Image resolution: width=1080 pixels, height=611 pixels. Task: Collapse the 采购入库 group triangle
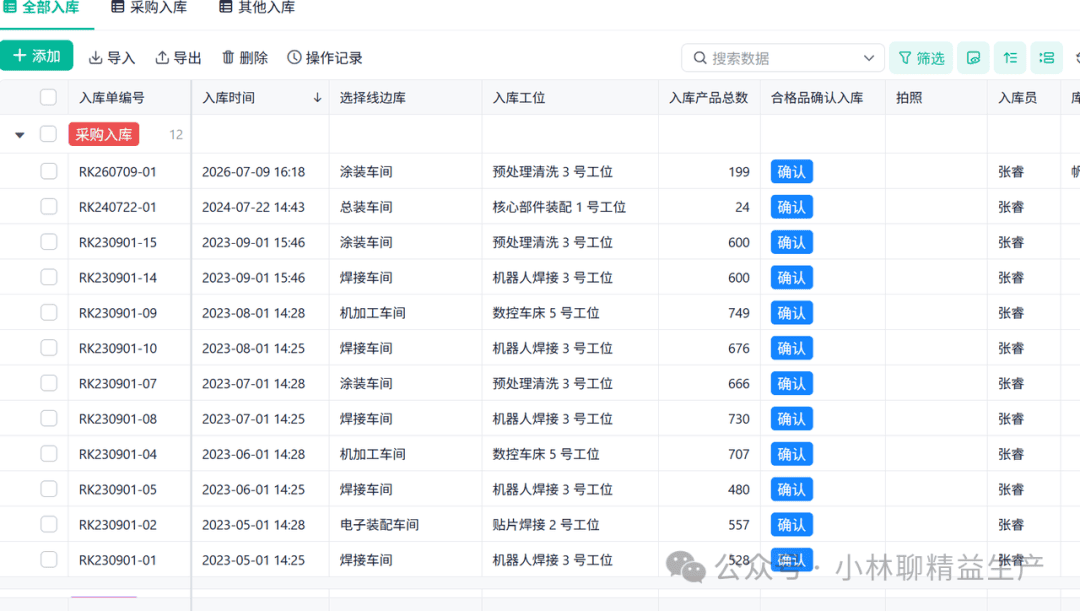pyautogui.click(x=20, y=135)
